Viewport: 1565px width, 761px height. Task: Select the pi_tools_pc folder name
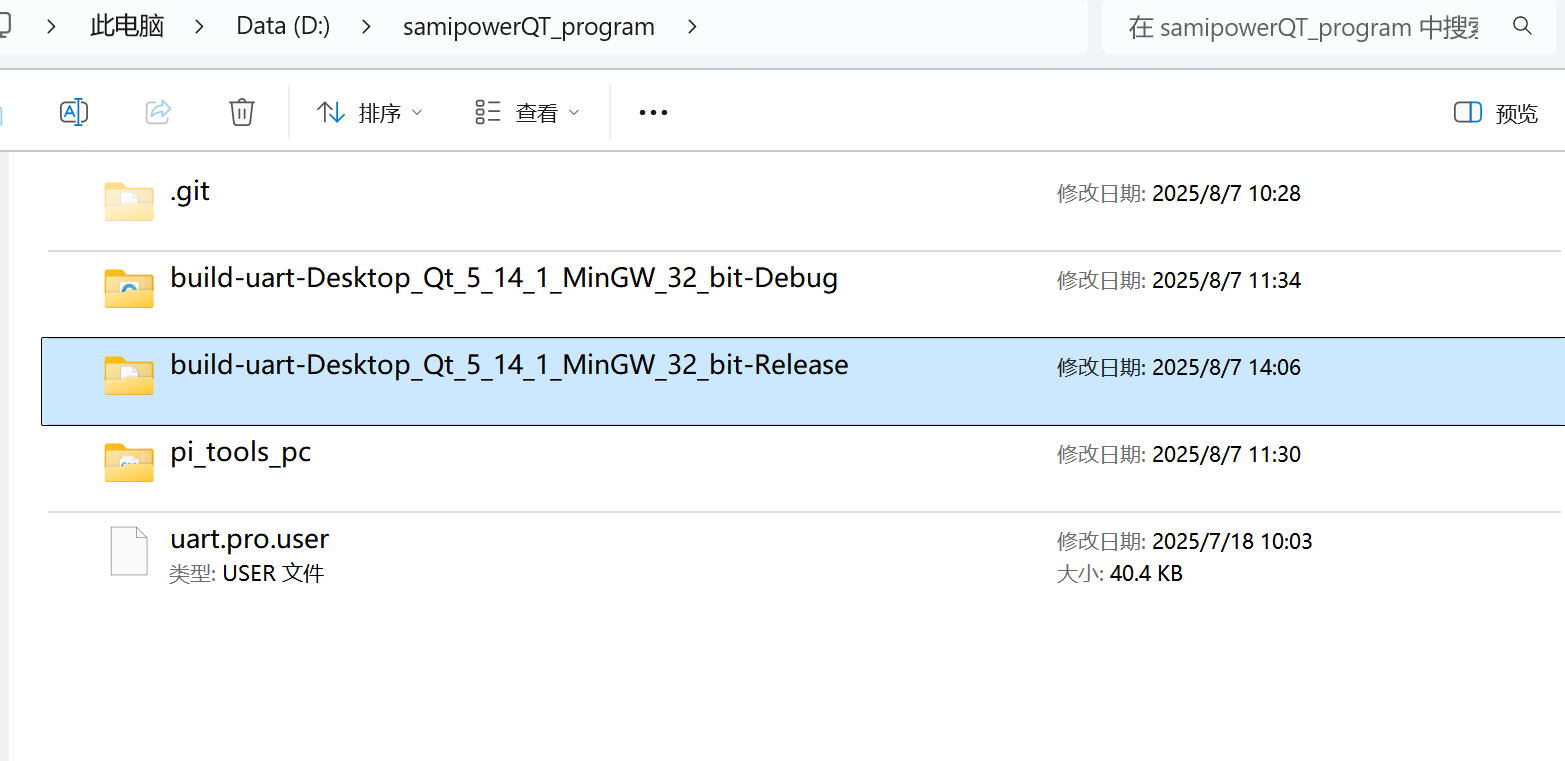[x=241, y=453]
